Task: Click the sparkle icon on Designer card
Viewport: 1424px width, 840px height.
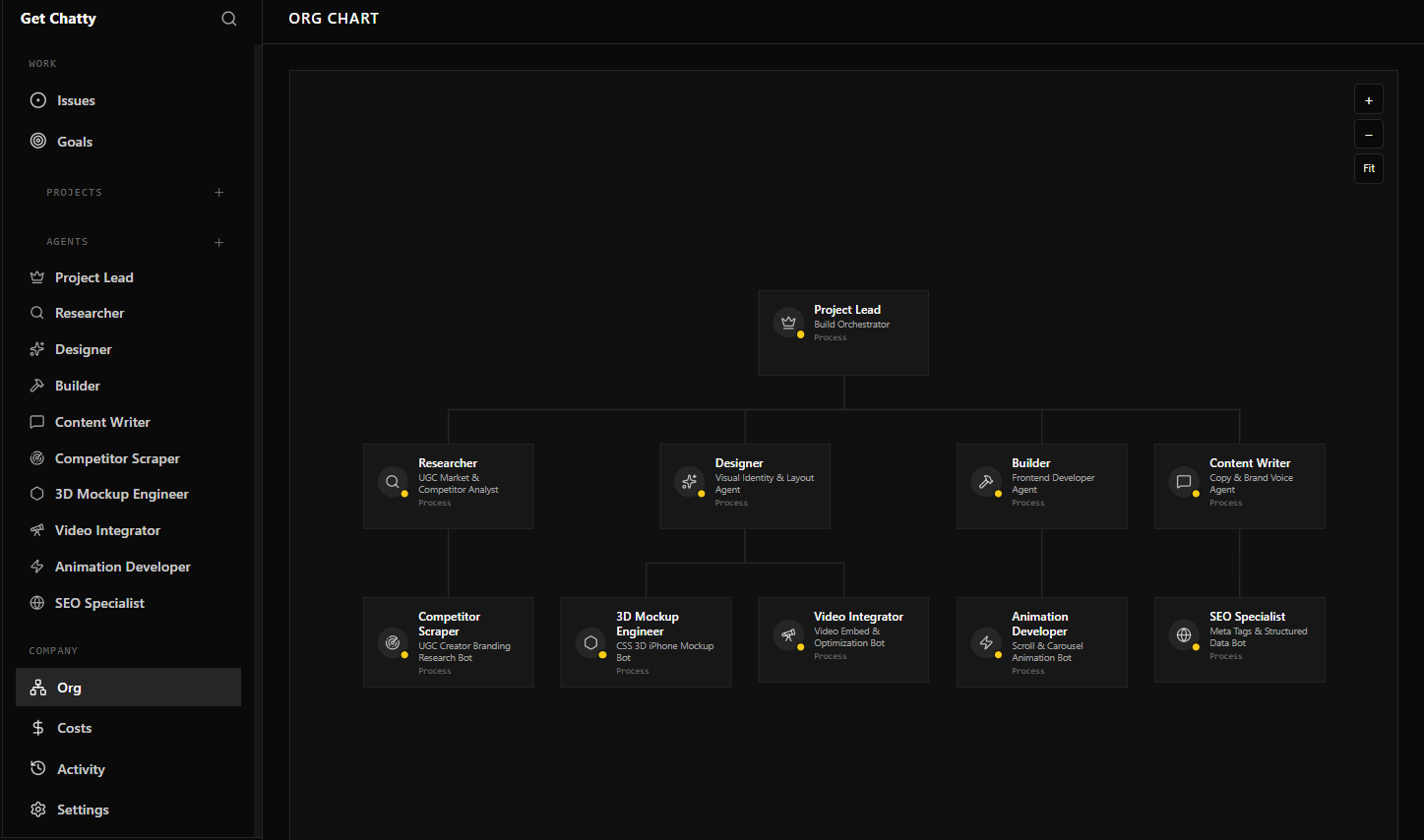Action: click(689, 482)
